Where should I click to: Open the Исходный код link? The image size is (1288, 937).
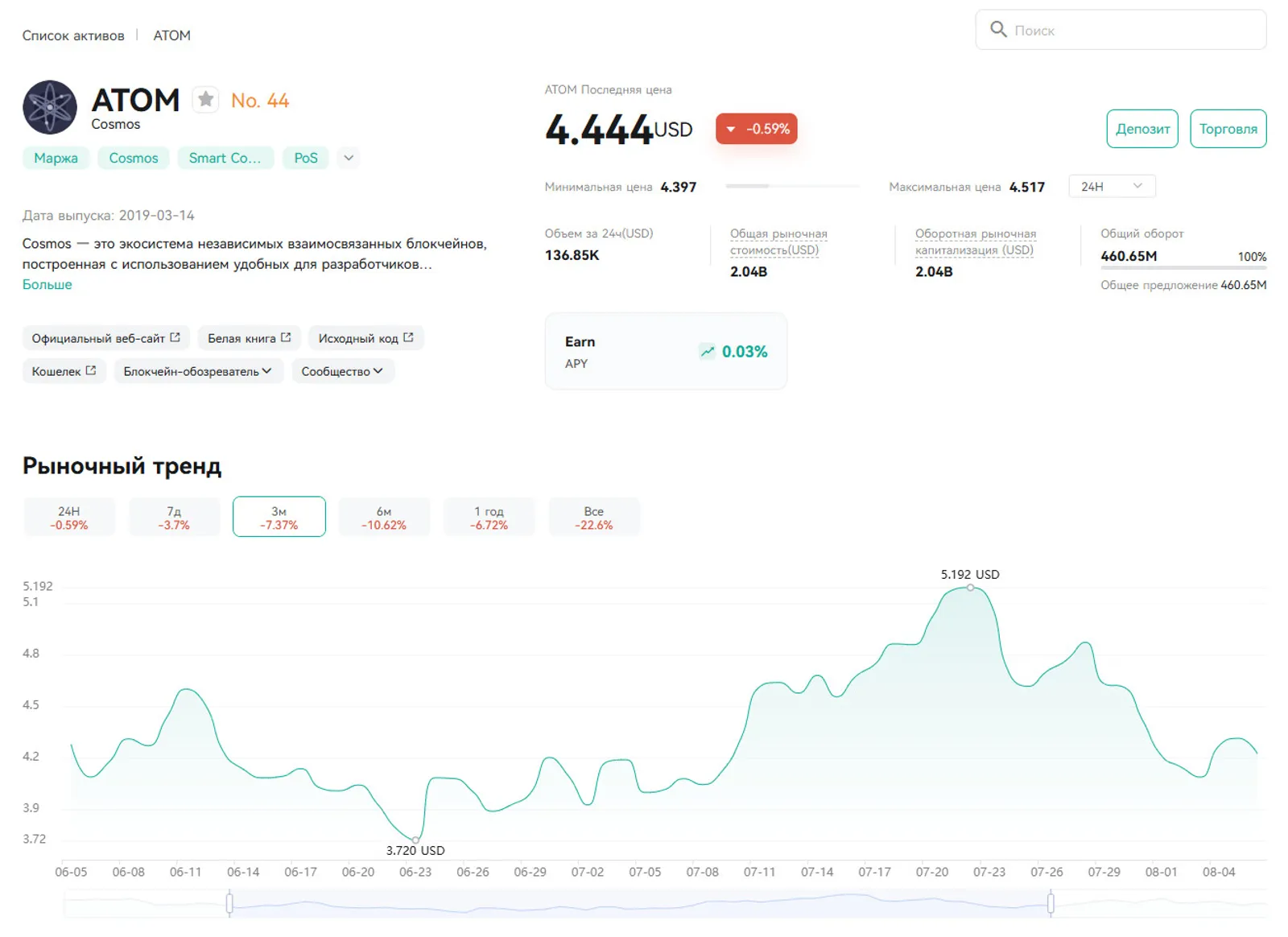(365, 338)
